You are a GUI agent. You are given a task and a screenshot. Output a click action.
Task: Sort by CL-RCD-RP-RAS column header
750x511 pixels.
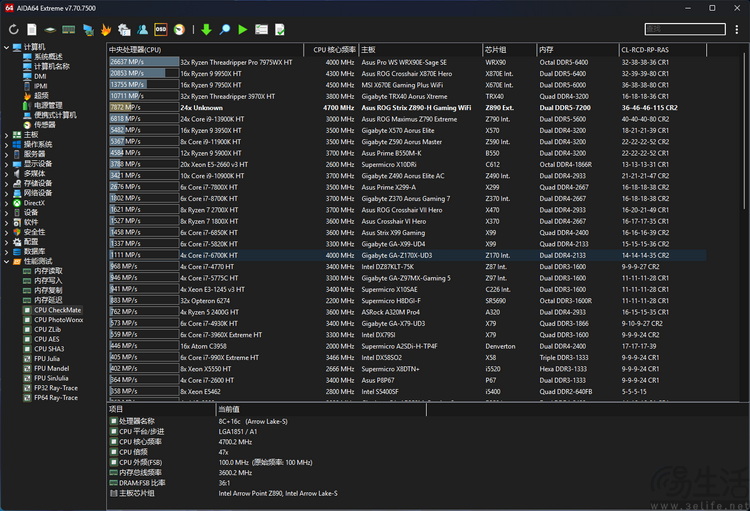[662, 50]
